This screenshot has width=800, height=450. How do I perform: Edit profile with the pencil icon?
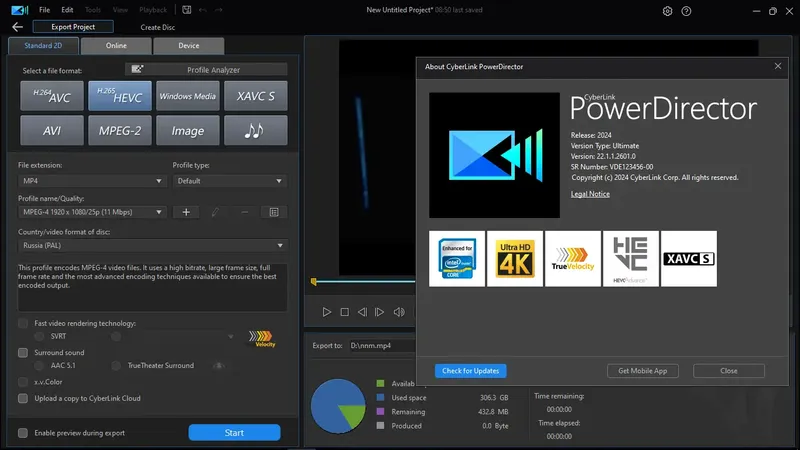(215, 212)
